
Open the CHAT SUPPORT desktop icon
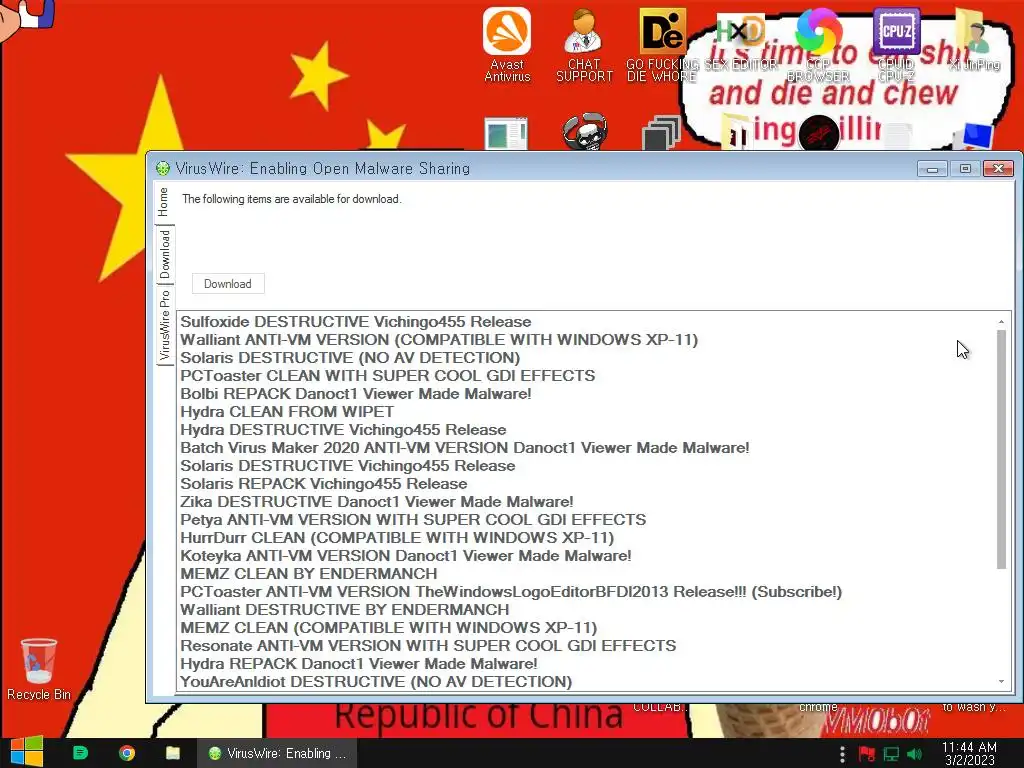click(x=584, y=44)
